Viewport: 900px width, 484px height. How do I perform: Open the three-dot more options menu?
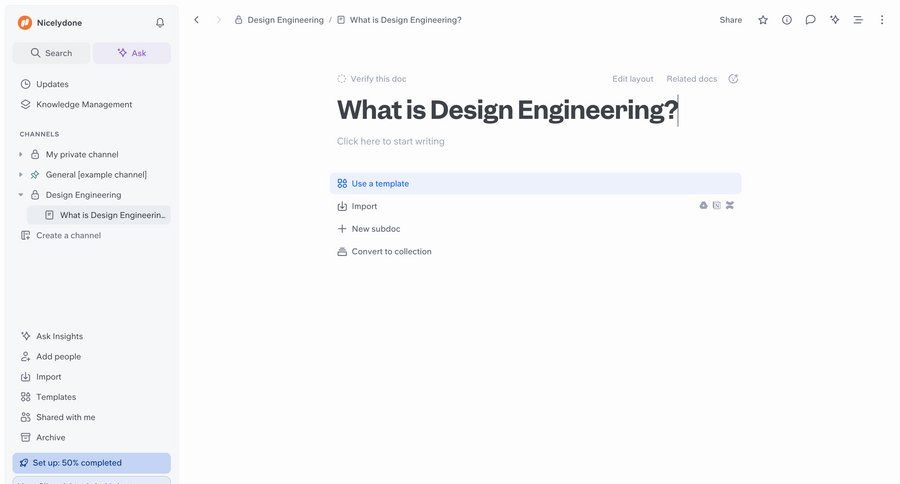pos(882,20)
